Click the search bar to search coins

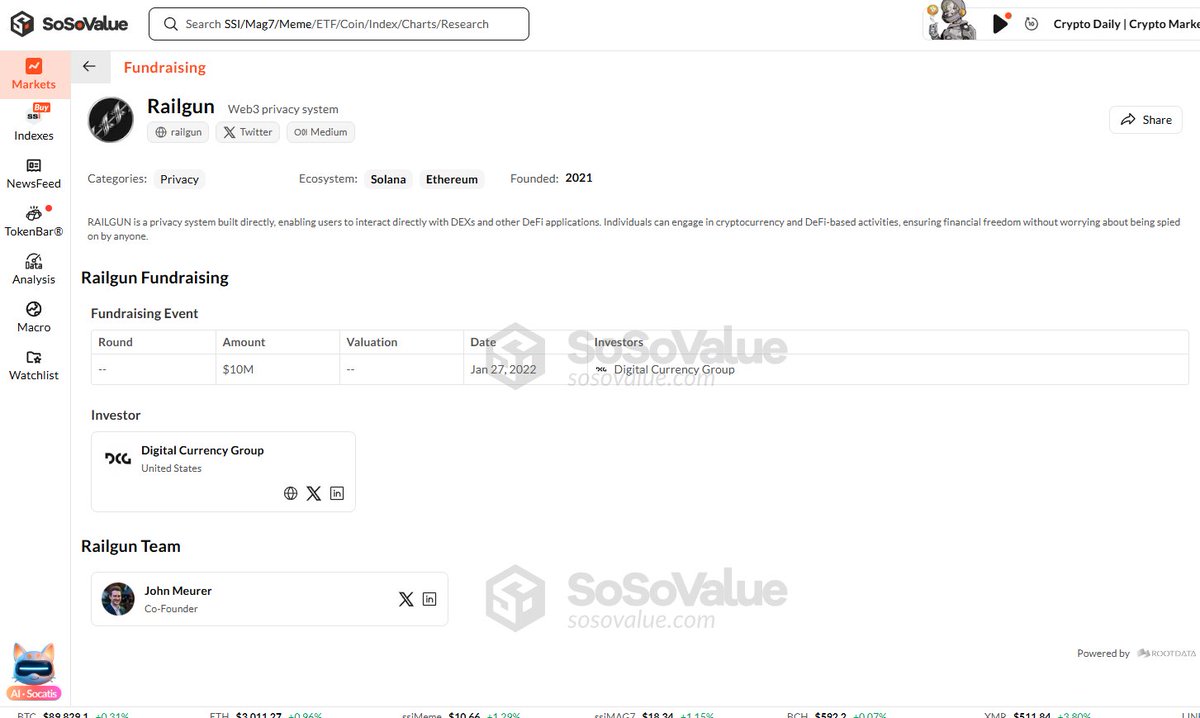point(338,24)
